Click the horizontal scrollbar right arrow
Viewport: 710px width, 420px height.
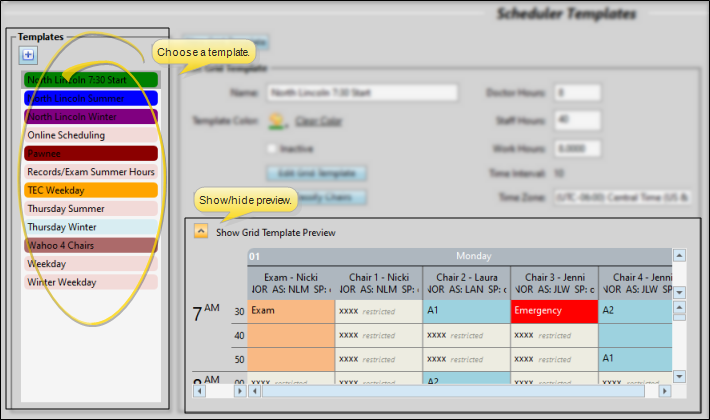coord(663,391)
